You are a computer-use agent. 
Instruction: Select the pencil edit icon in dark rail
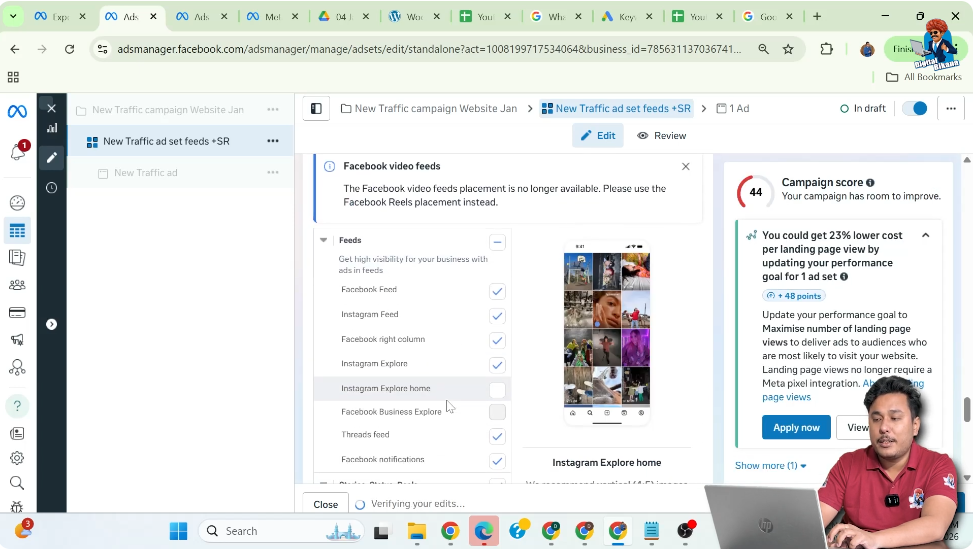(x=52, y=157)
